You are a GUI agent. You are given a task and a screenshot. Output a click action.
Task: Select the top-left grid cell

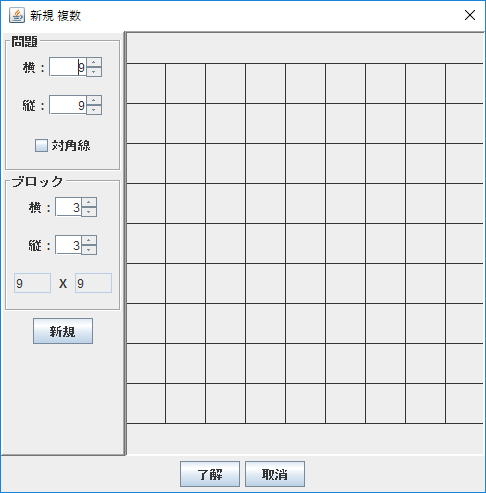click(146, 83)
